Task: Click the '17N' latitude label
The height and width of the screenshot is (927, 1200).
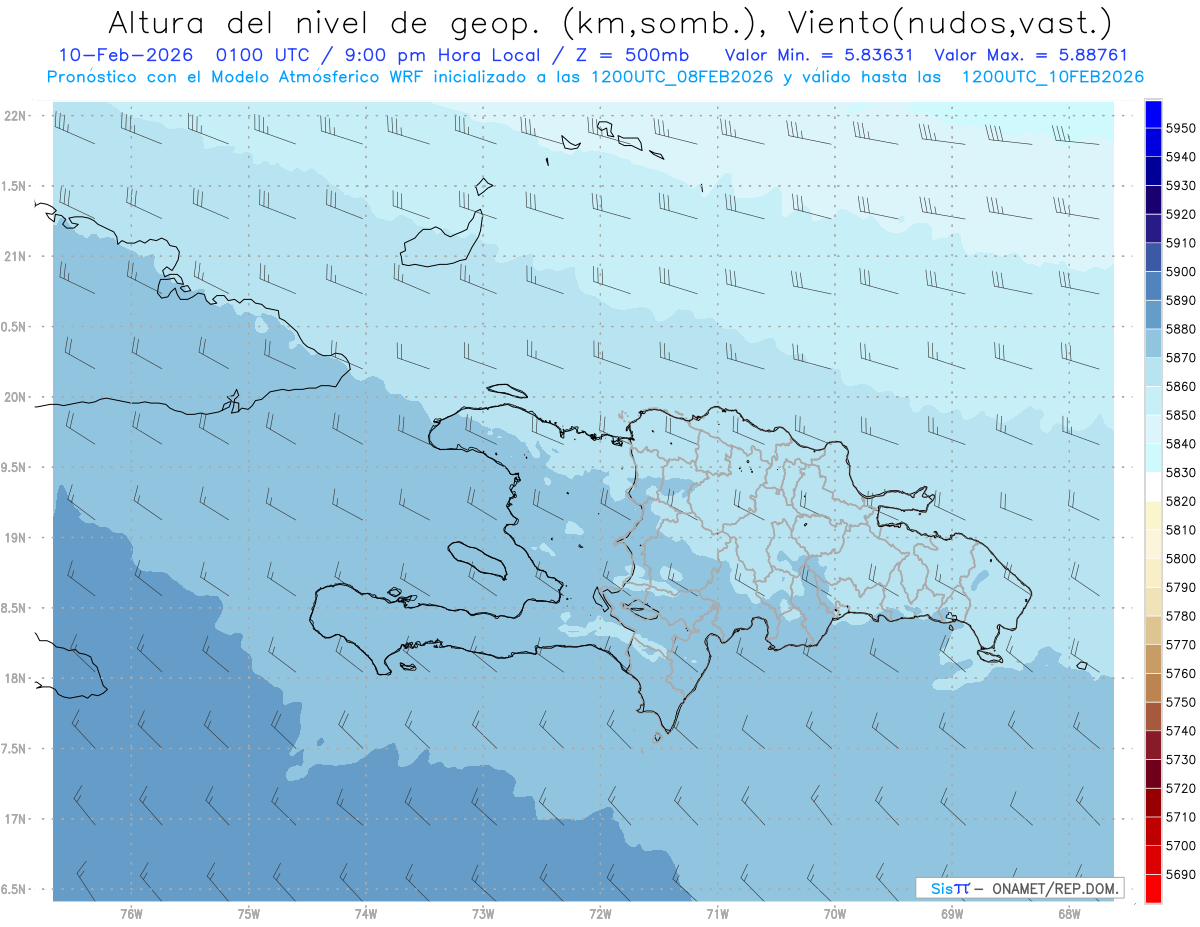Action: coord(16,819)
